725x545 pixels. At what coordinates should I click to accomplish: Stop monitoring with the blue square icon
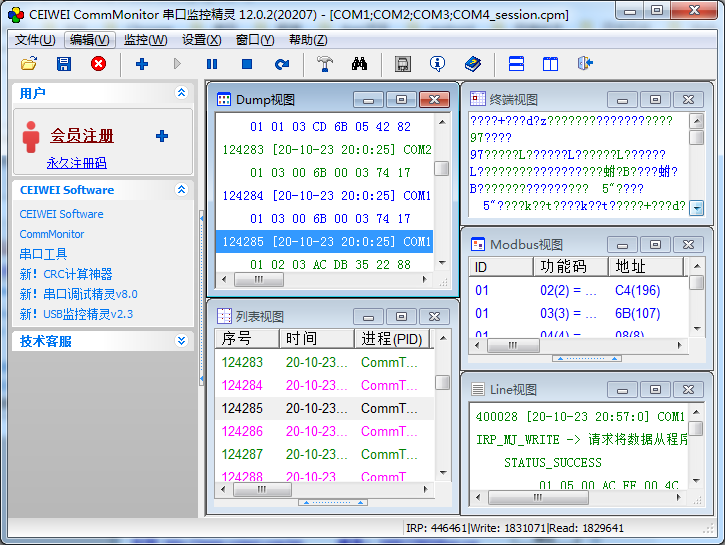coord(247,64)
